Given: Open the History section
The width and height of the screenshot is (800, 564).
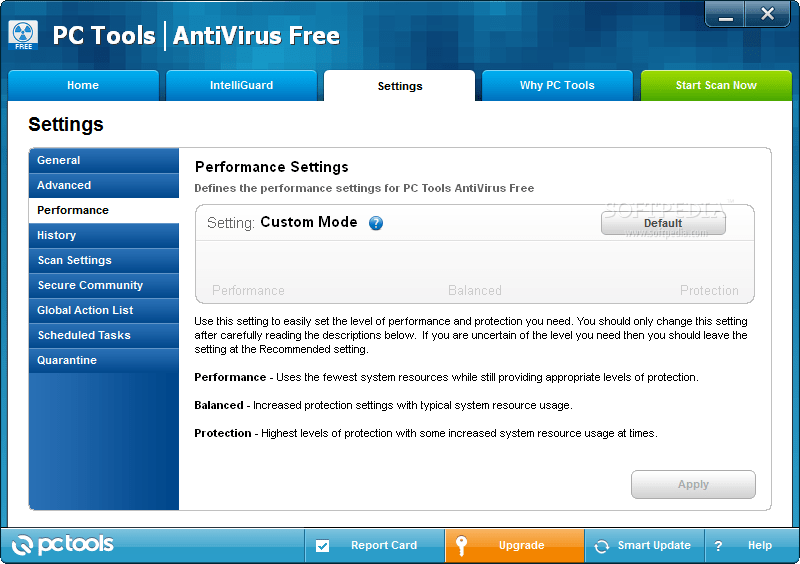Looking at the screenshot, I should 104,235.
